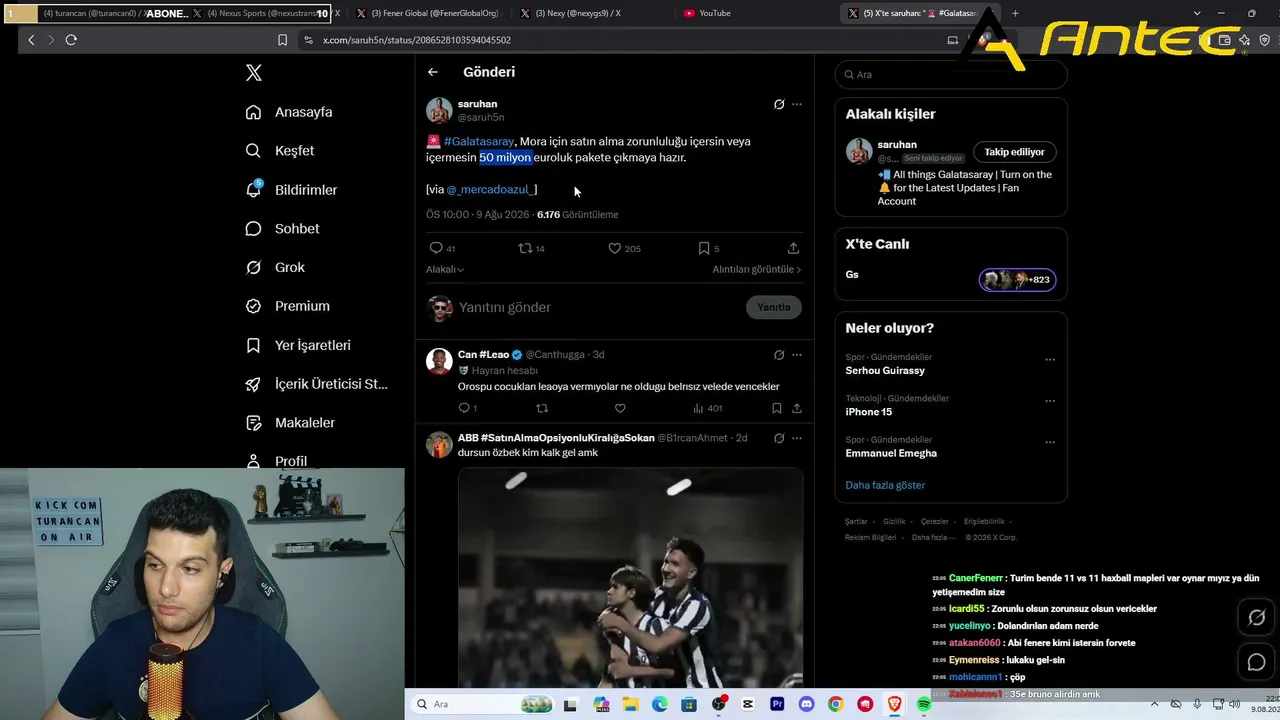Screen dimensions: 1280x720
Task: Open Premium badge icon
Action: 254,306
